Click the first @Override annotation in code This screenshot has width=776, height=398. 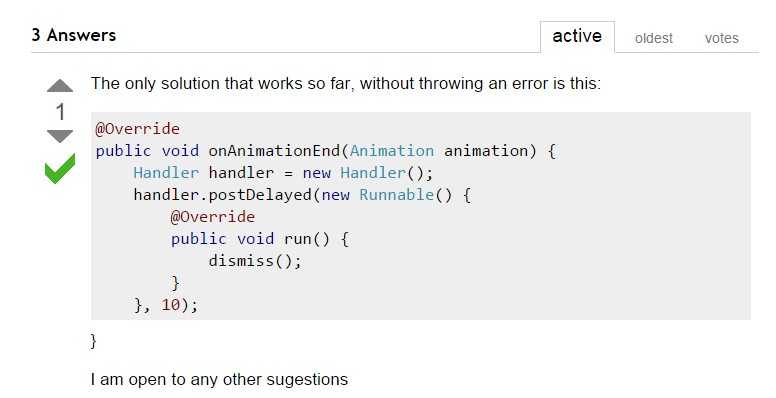138,129
